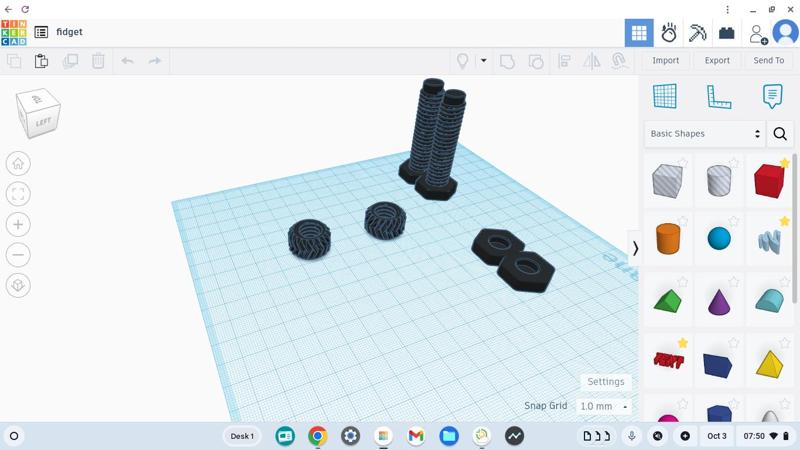Click the Paste clipboard icon
The height and width of the screenshot is (450, 800).
click(x=41, y=61)
